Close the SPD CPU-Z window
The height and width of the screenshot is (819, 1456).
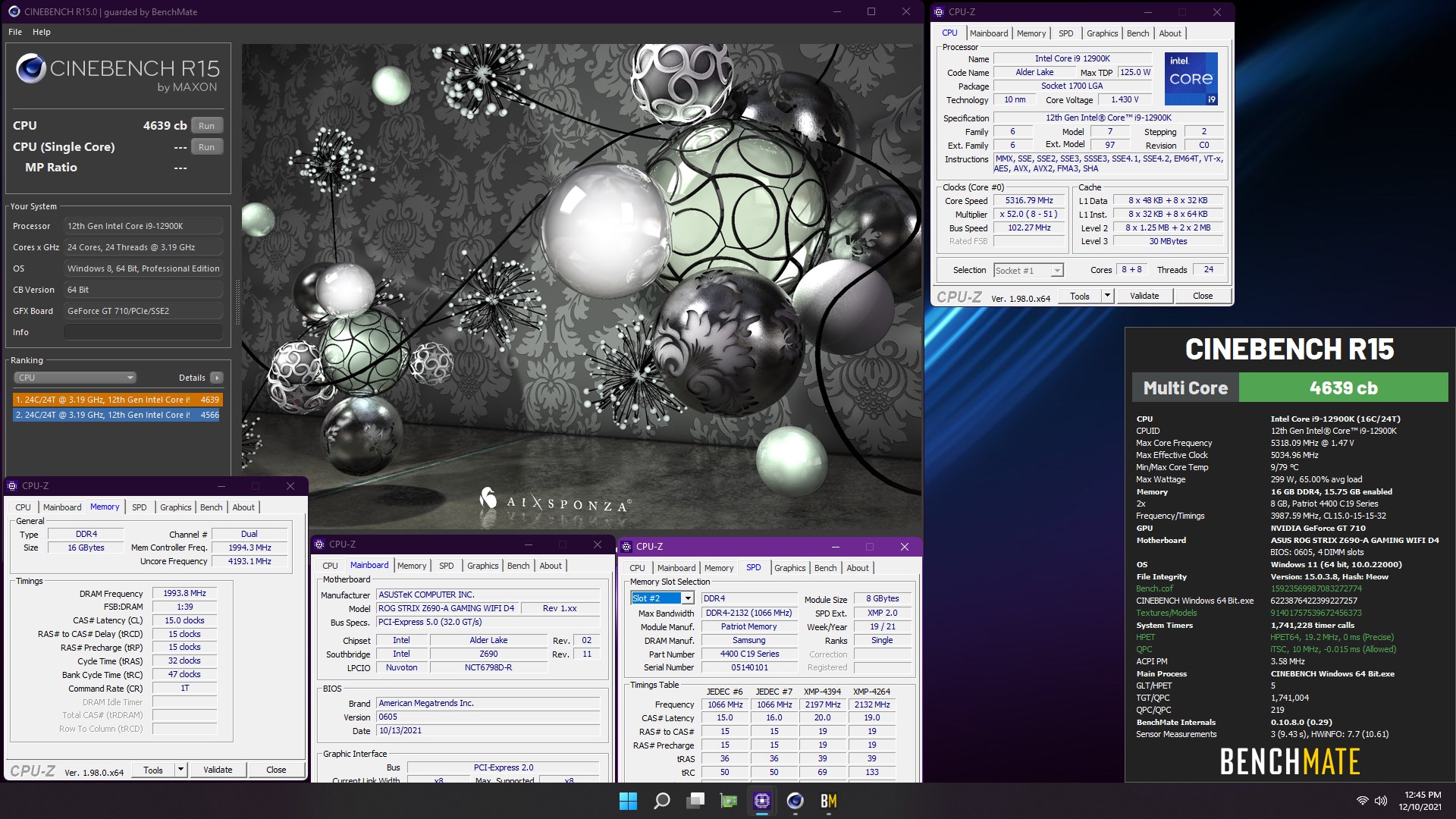click(904, 547)
